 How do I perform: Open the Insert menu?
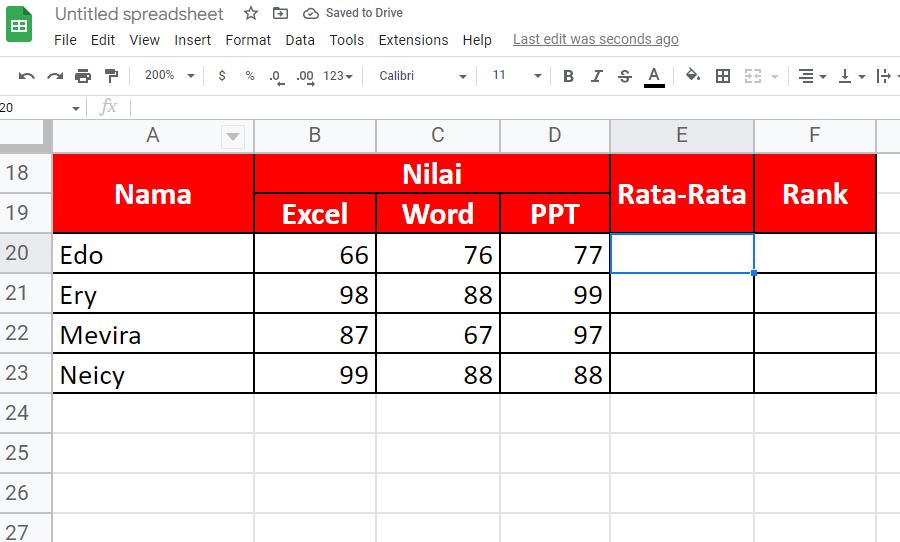pos(192,40)
